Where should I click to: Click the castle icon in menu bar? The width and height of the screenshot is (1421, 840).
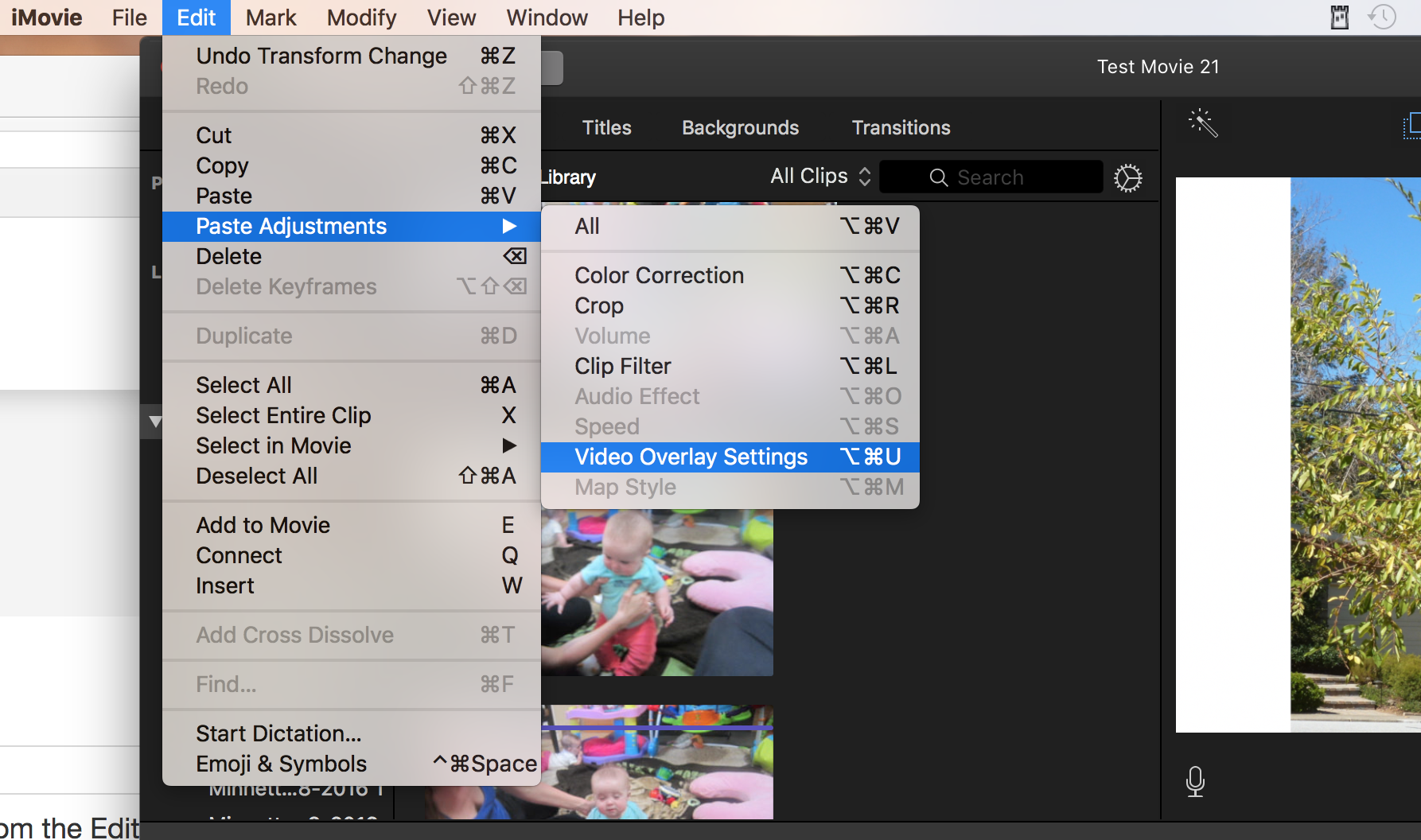coord(1340,17)
